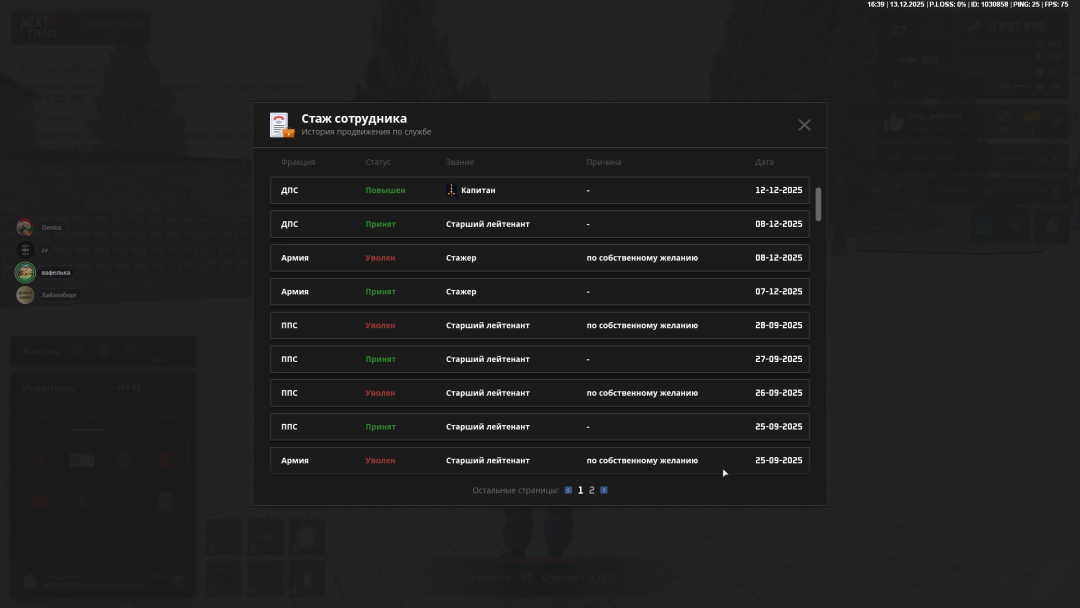Viewport: 1080px width, 608px height.
Task: Open page 2 of the history
Action: click(x=592, y=490)
